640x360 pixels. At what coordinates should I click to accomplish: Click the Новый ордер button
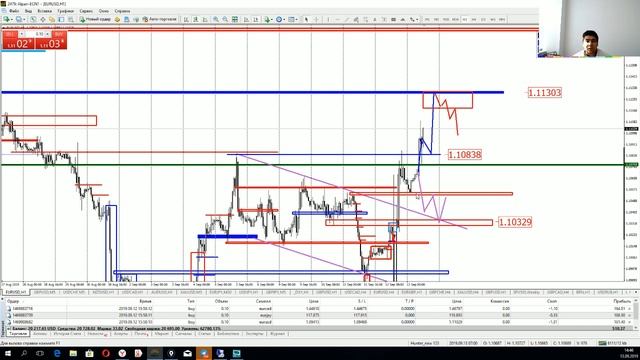(95, 19)
